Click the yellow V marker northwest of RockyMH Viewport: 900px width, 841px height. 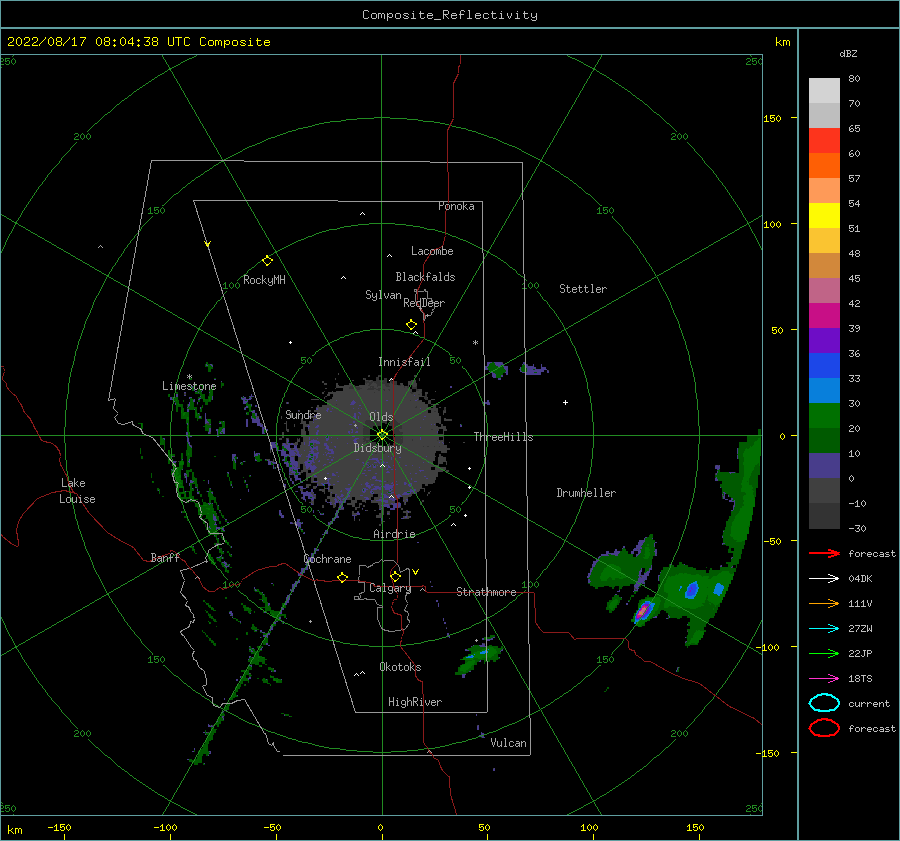tap(207, 244)
